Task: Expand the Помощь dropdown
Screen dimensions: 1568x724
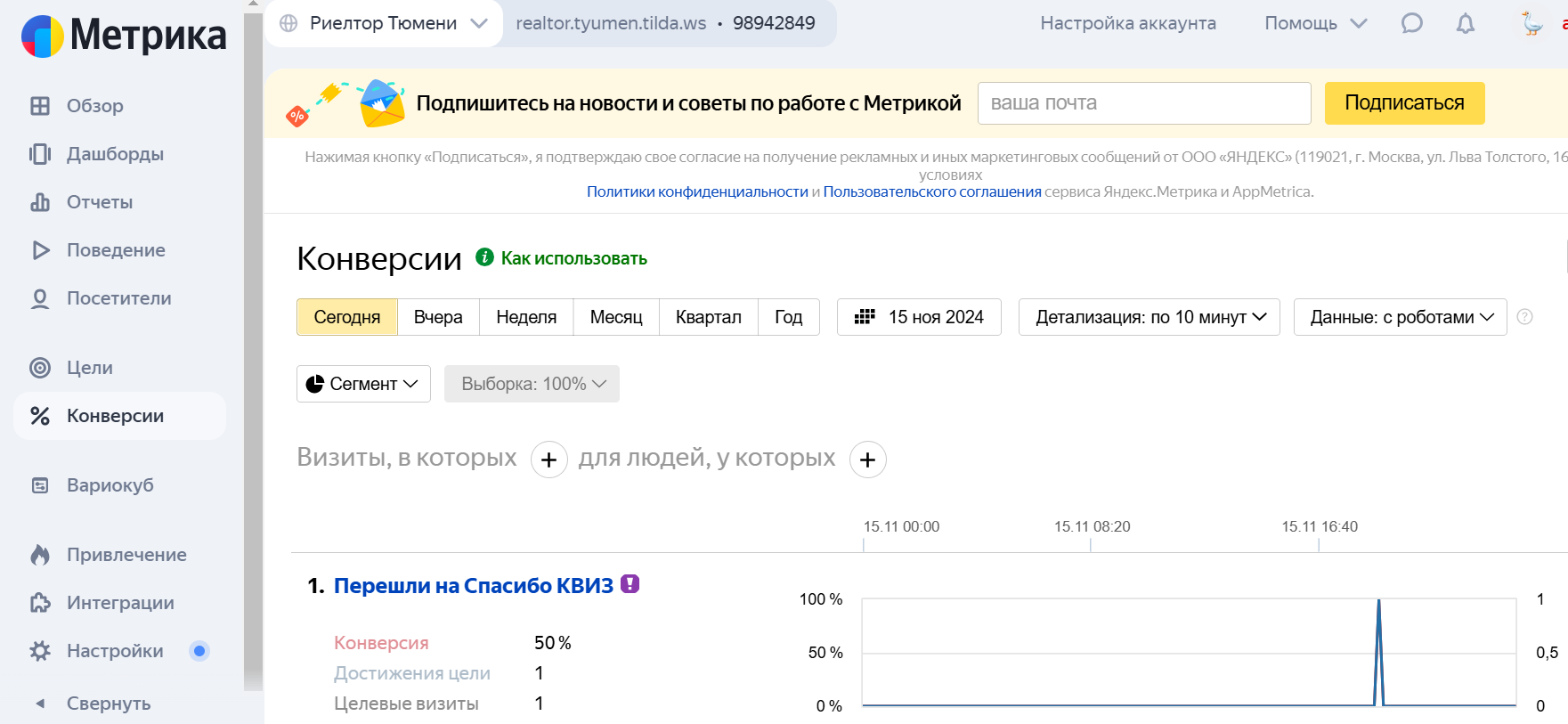Action: [1316, 23]
